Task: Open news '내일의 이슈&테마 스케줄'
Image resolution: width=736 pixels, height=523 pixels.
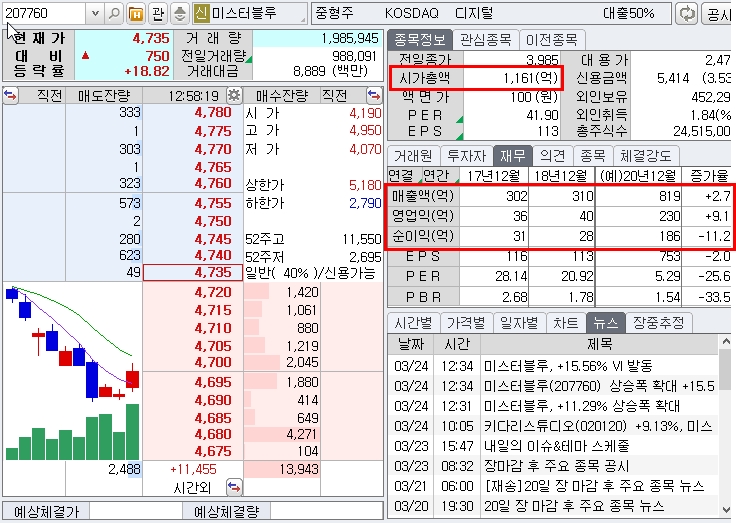Action: pyautogui.click(x=556, y=446)
